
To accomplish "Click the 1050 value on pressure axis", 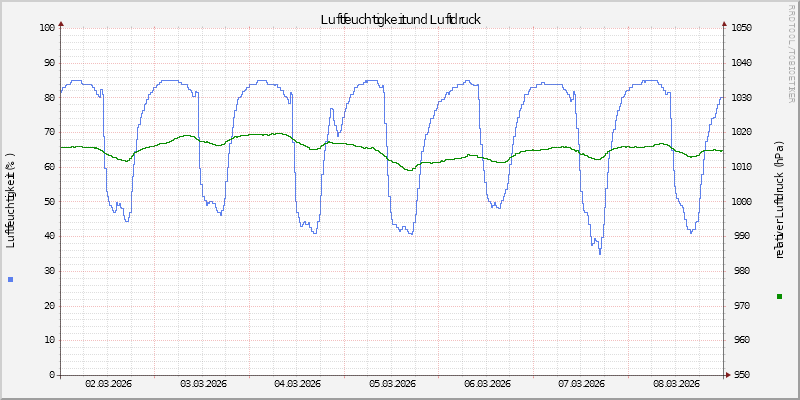I will click(x=741, y=28).
